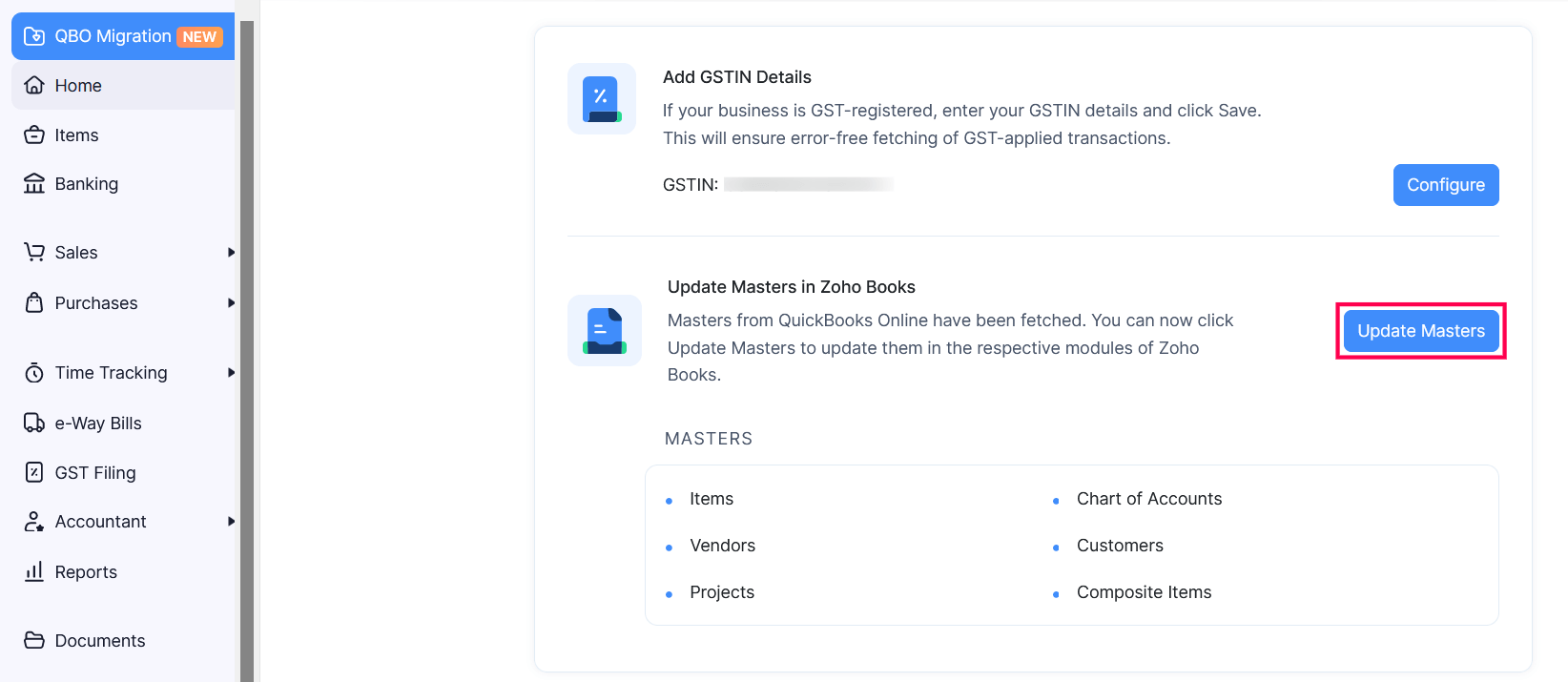This screenshot has width=1568, height=682.
Task: Click the blurred GSTIN value field
Action: (x=809, y=184)
